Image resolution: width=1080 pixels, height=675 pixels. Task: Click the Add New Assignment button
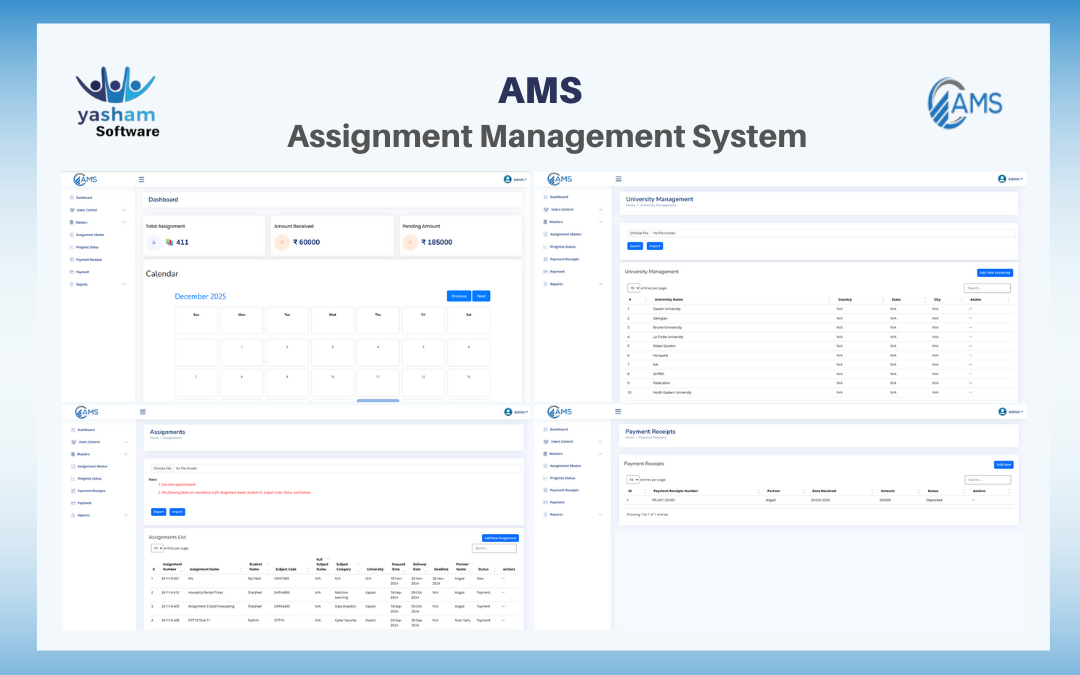(500, 538)
